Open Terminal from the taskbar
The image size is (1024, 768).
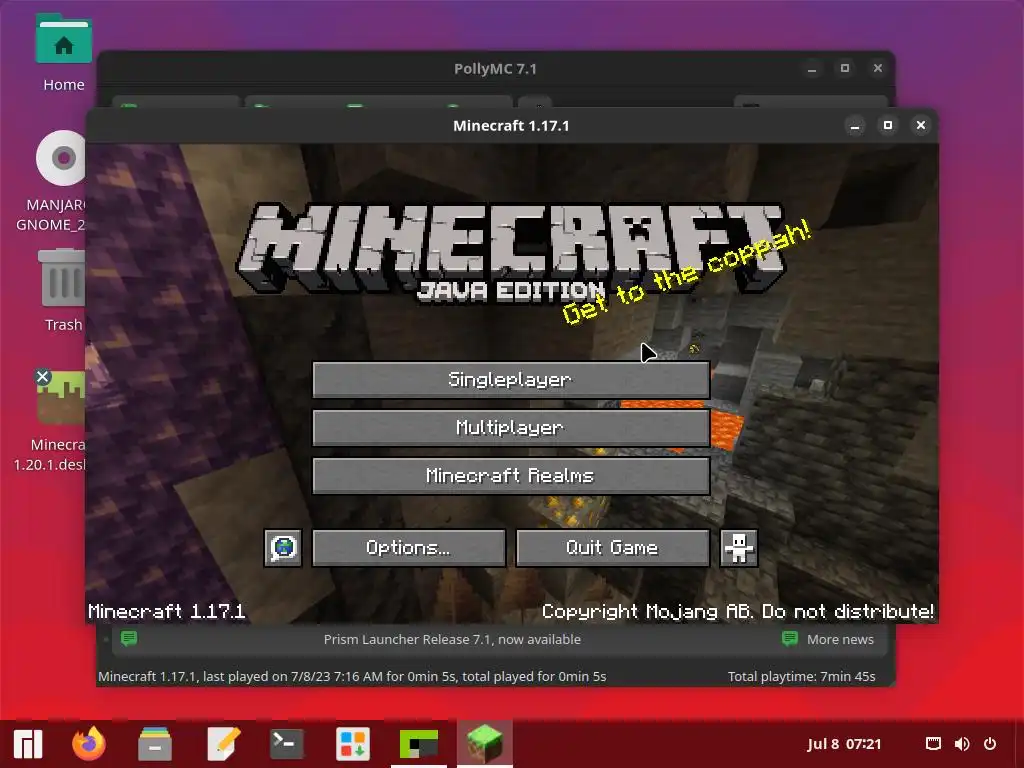[x=287, y=744]
